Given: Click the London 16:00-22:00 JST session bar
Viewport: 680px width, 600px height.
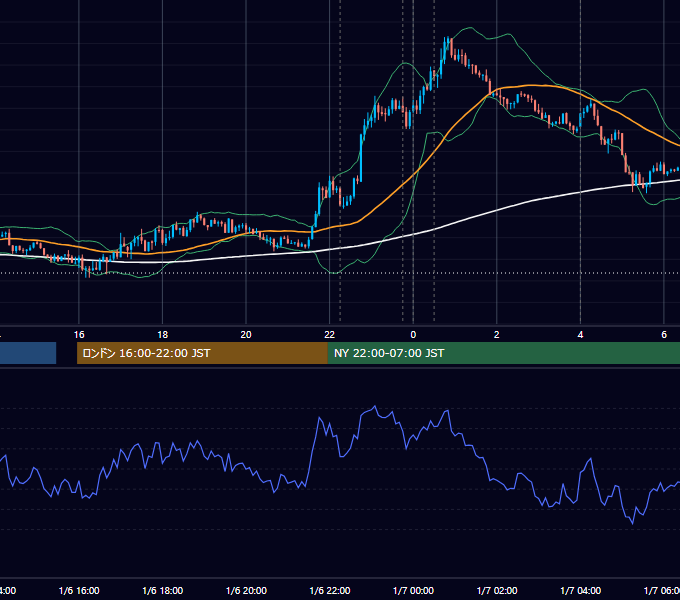Looking at the screenshot, I should [x=202, y=353].
